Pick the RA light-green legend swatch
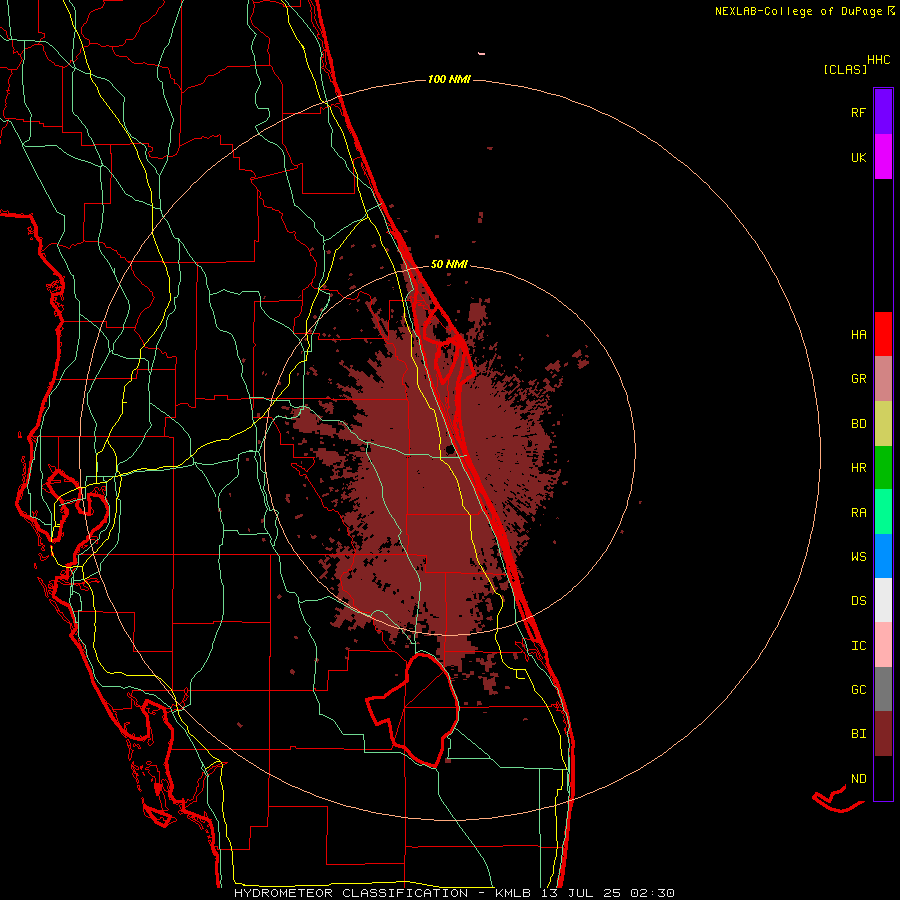The height and width of the screenshot is (900, 900). [883, 512]
